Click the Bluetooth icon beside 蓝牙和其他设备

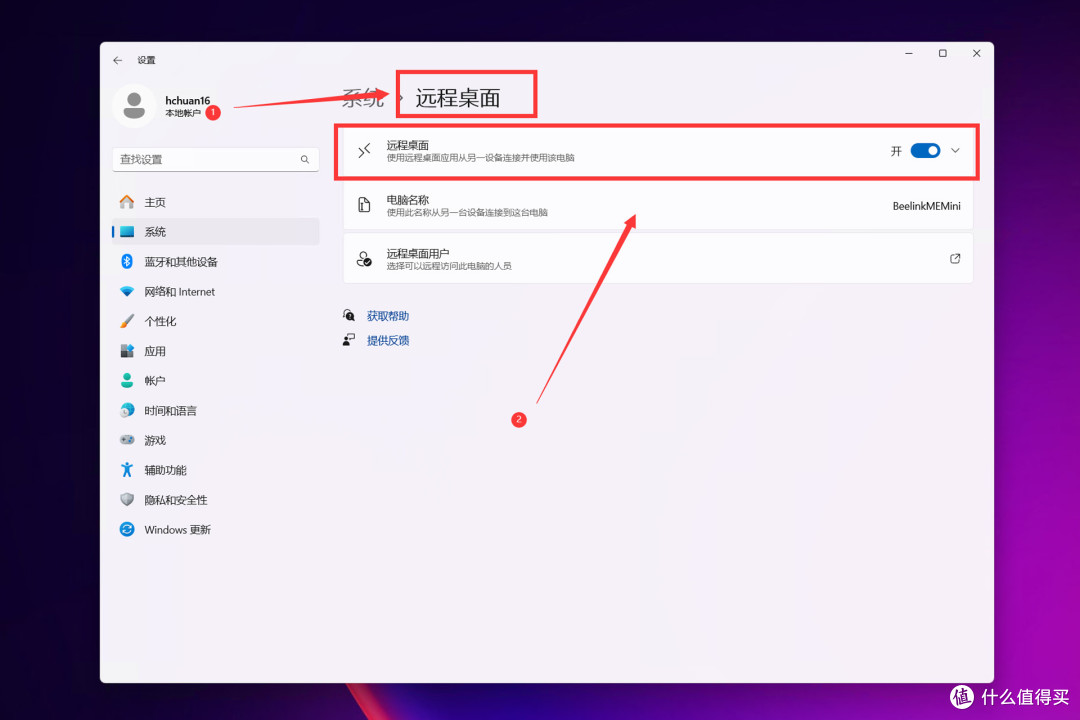127,261
